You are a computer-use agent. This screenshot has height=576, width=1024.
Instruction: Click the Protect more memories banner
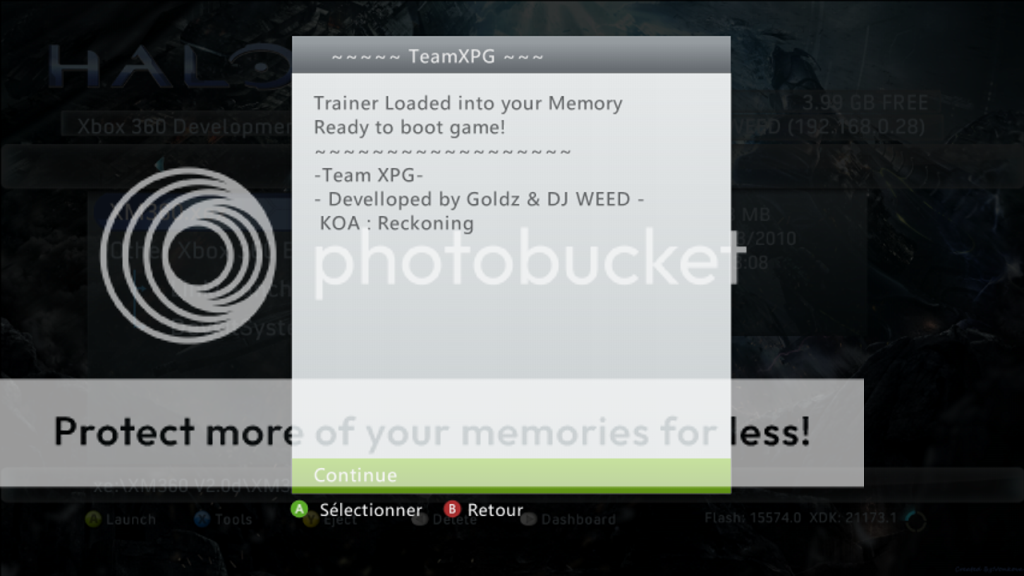click(432, 432)
